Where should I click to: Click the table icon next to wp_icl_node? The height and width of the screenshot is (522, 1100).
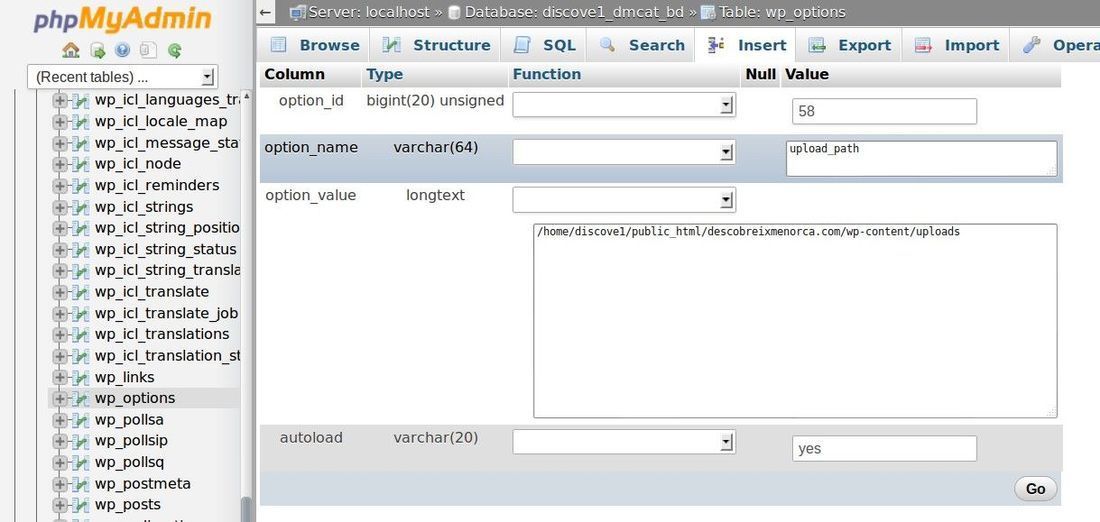click(x=81, y=164)
